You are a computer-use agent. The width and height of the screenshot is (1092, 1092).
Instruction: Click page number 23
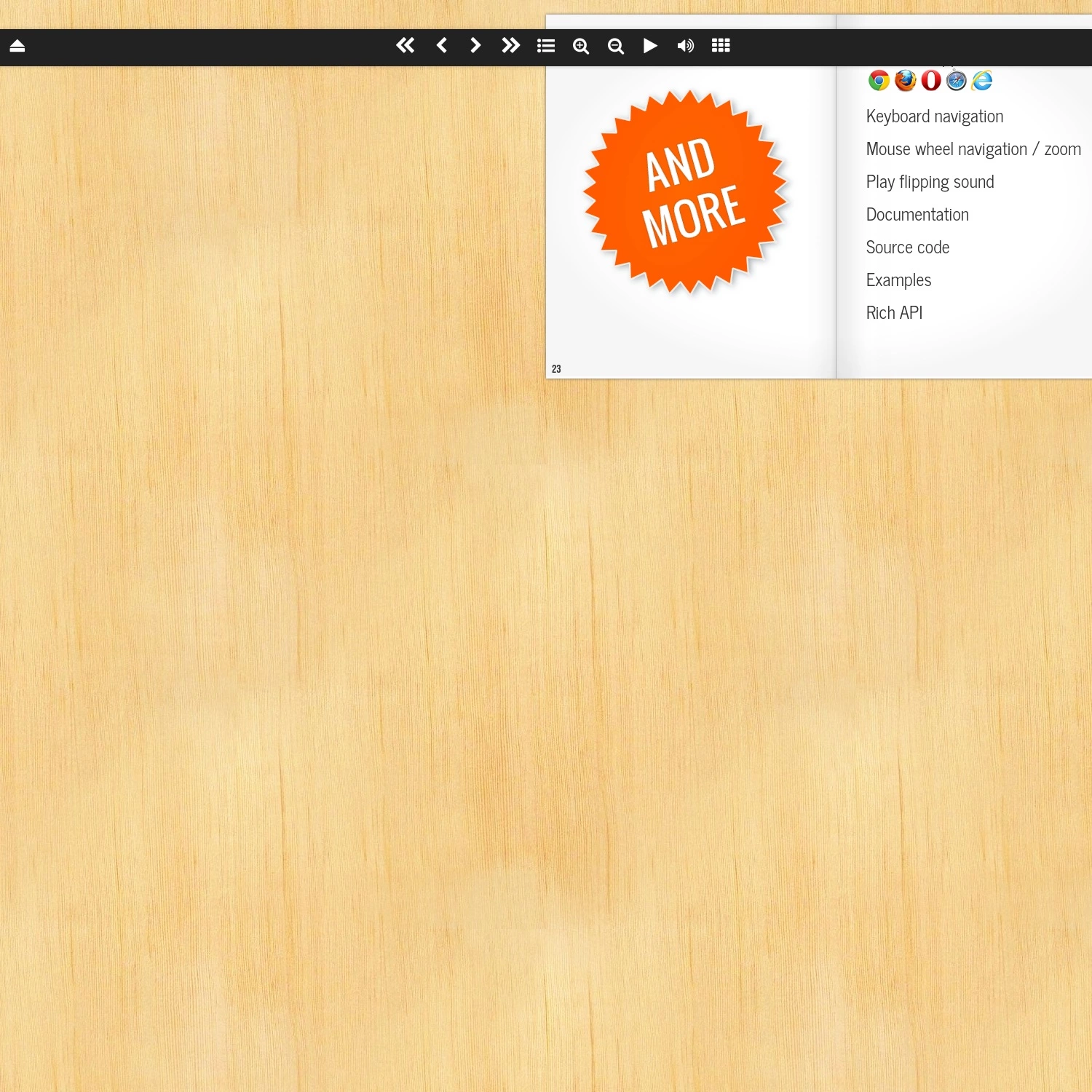(x=556, y=369)
